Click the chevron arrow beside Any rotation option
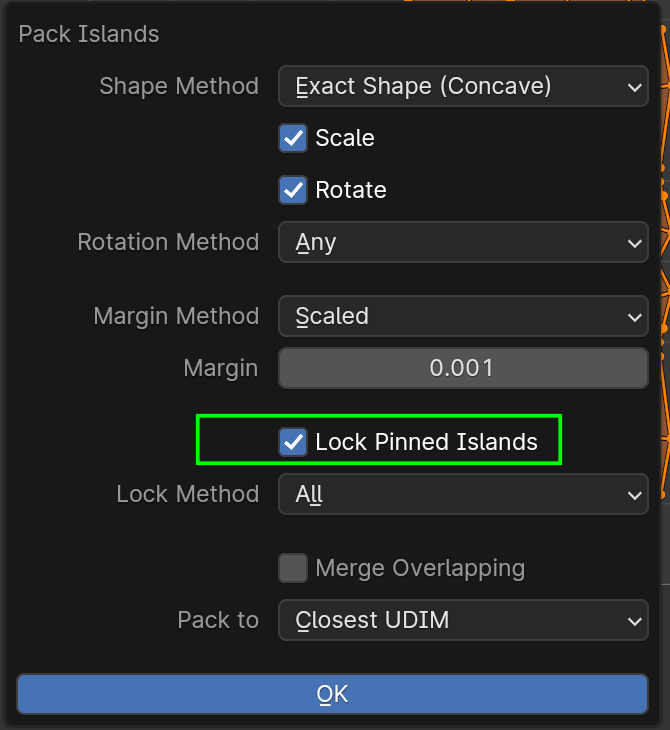 (x=634, y=243)
